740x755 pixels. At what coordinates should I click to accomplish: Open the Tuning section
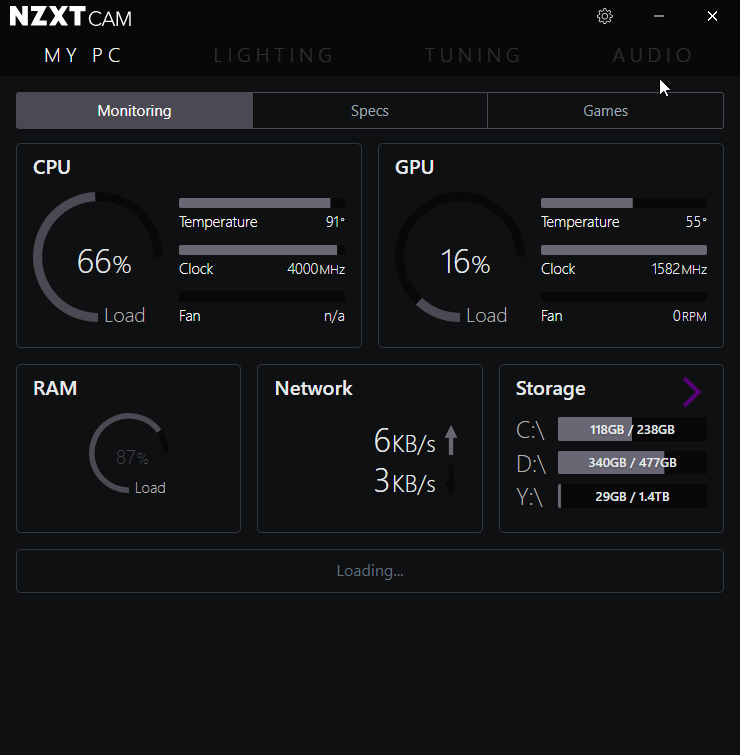point(473,55)
